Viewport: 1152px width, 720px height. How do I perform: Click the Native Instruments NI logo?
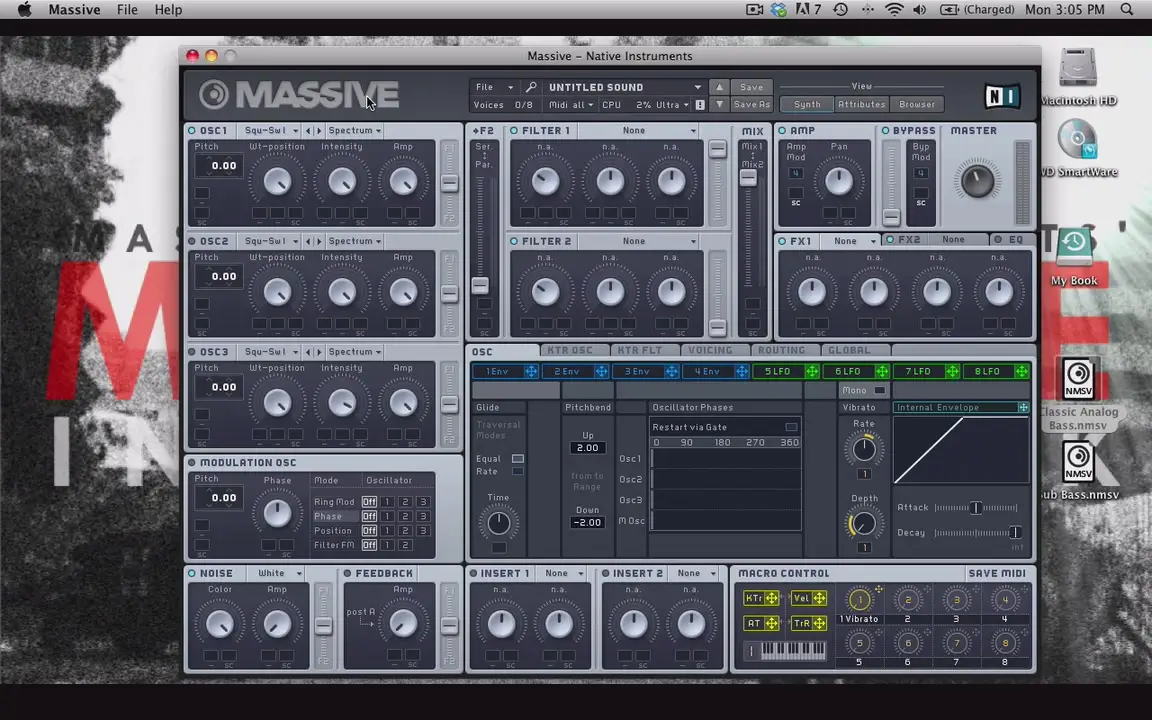1001,96
